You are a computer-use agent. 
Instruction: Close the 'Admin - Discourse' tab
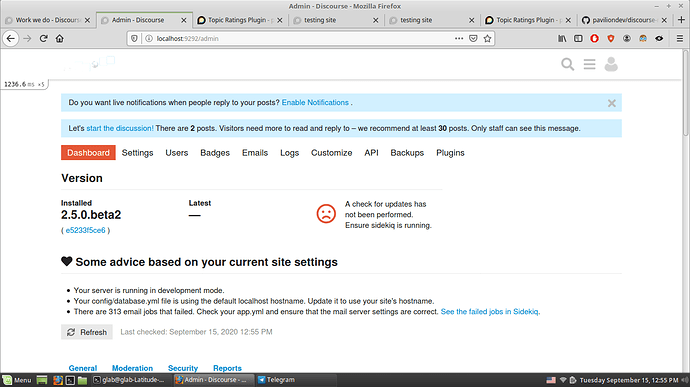click(184, 20)
